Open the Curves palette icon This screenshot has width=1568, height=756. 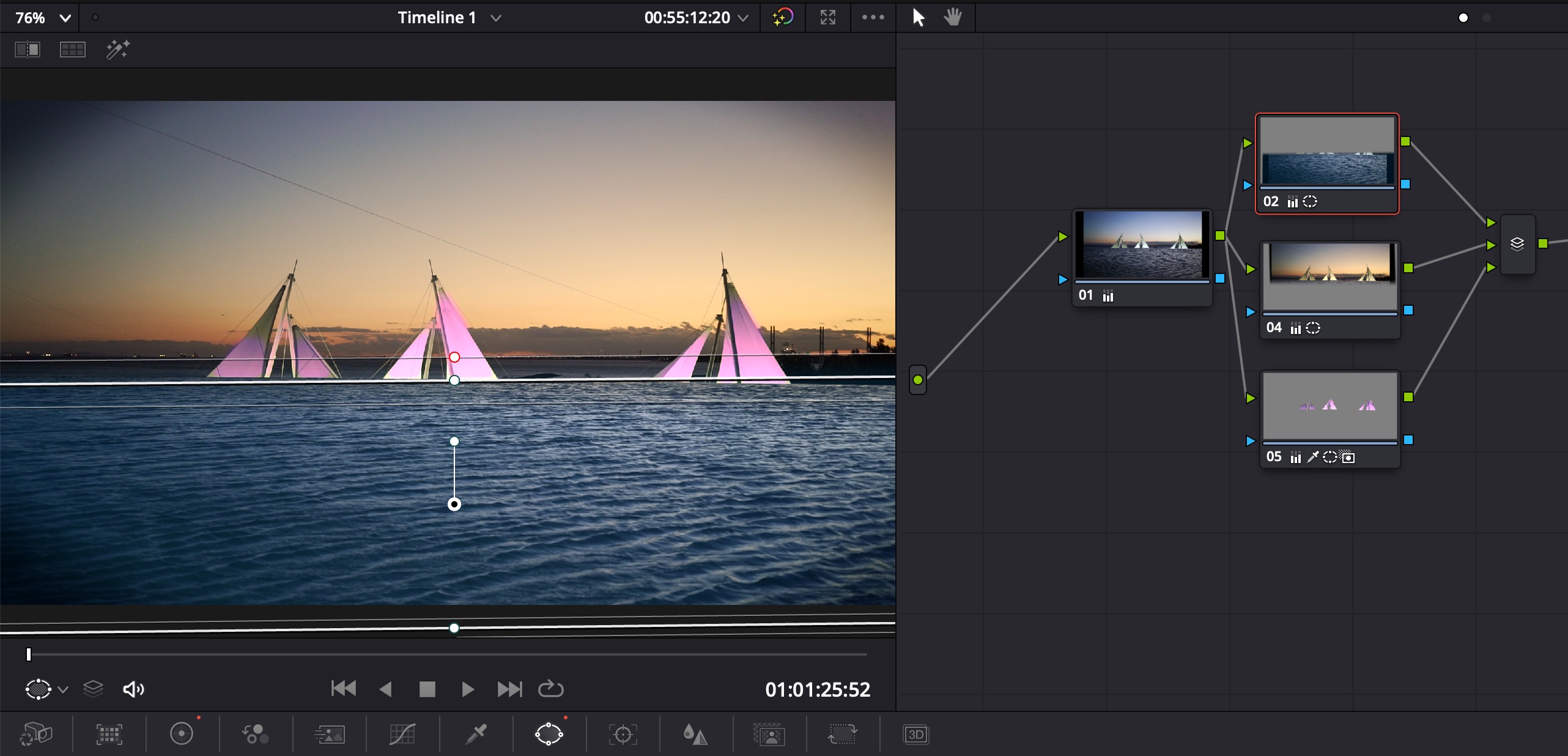pos(402,733)
